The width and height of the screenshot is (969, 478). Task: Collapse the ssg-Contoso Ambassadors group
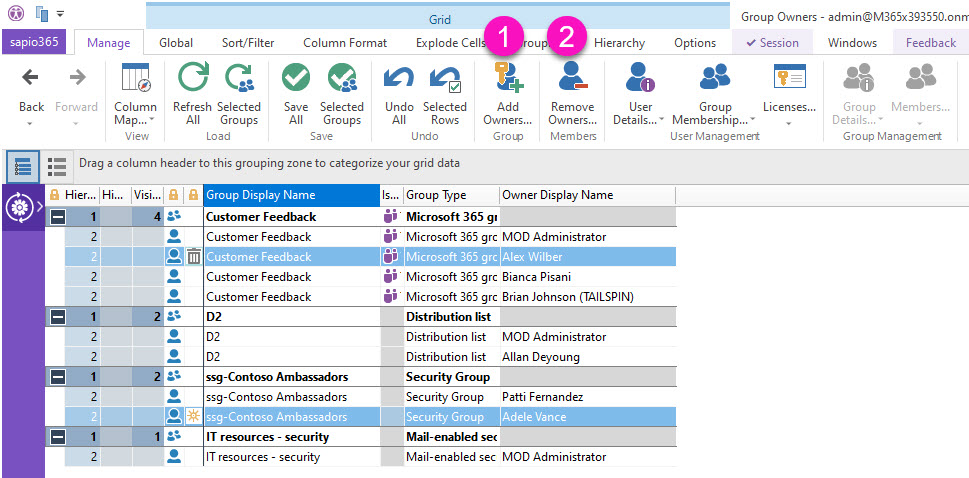pyautogui.click(x=58, y=377)
